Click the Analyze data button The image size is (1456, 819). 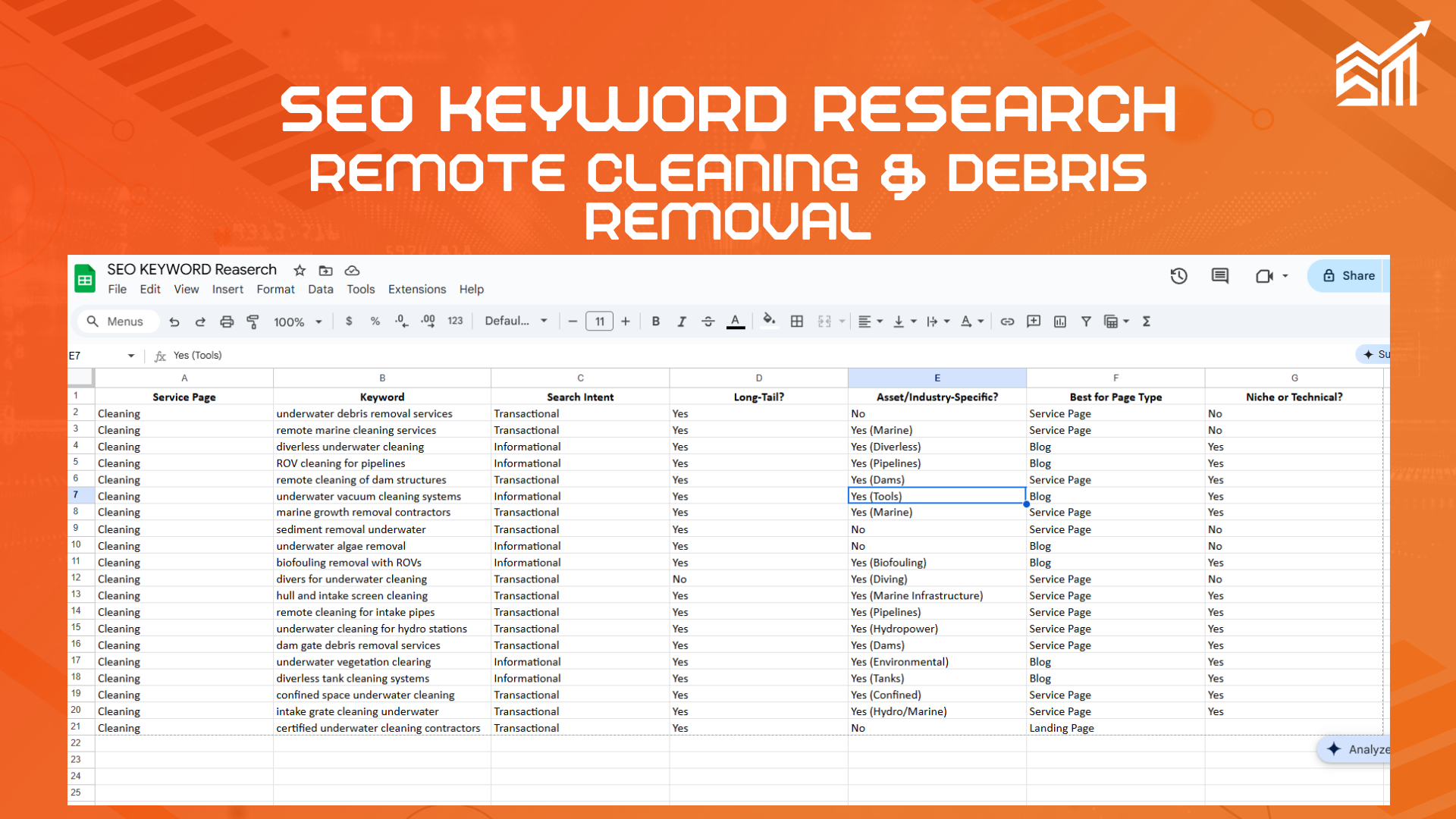[1356, 749]
